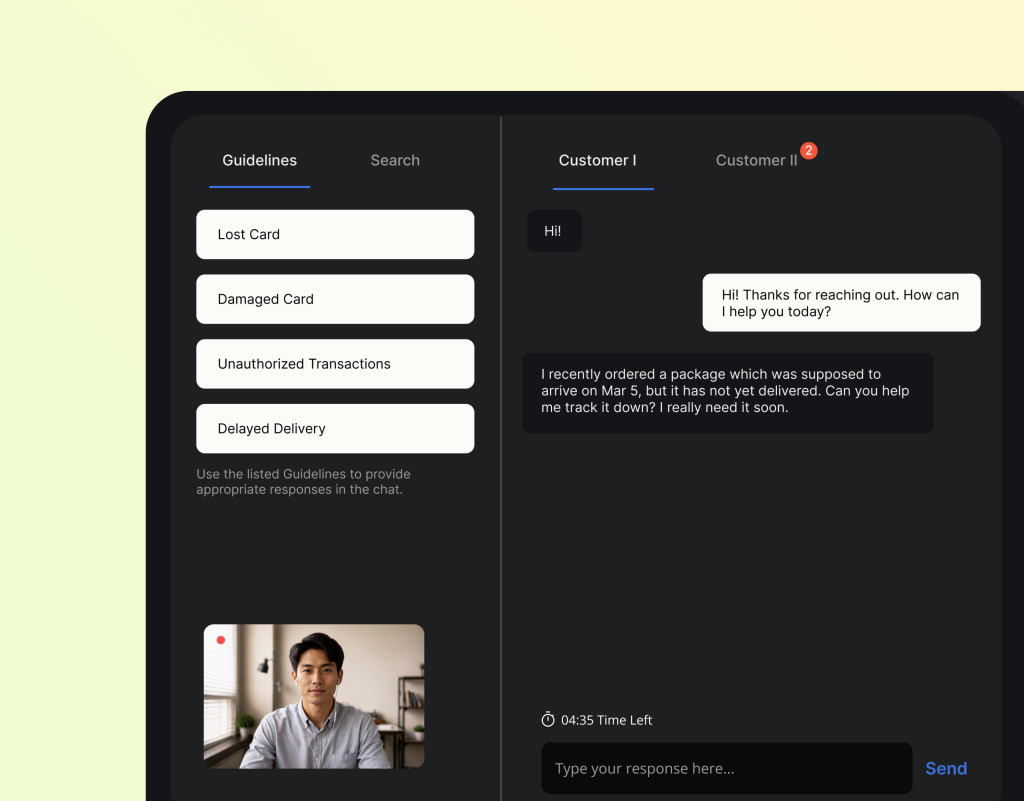Click the "04:35 Time Left" label
Viewport: 1024px width, 801px height.
point(606,720)
